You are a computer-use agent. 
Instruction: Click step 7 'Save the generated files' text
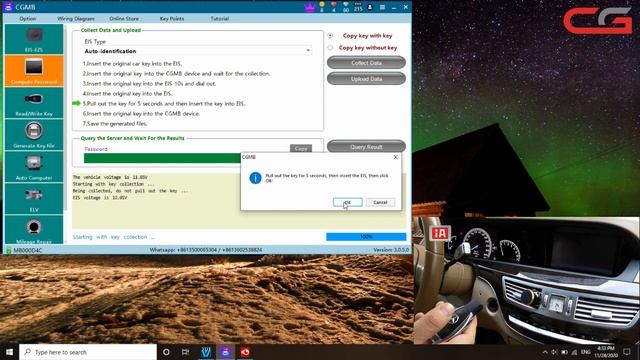[x=115, y=124]
